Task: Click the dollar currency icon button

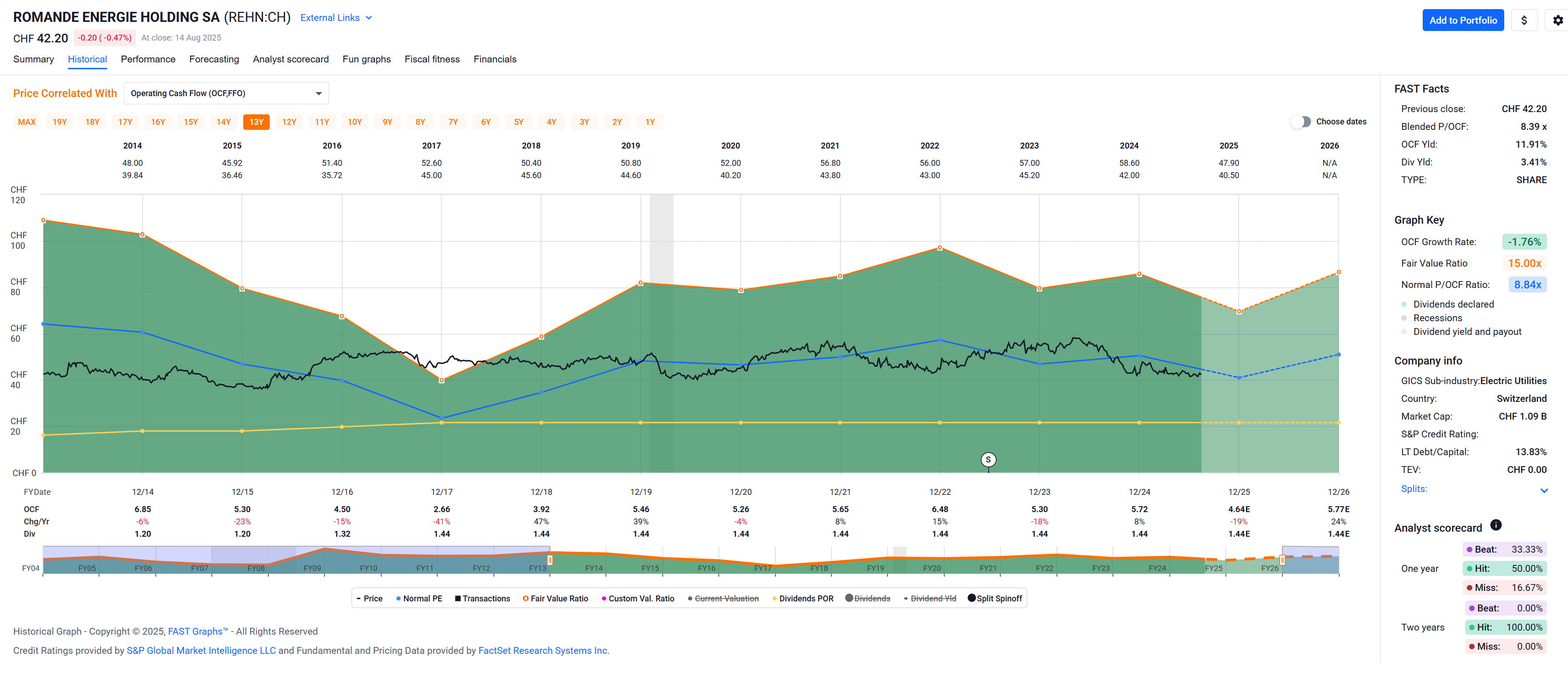Action: pos(1523,20)
